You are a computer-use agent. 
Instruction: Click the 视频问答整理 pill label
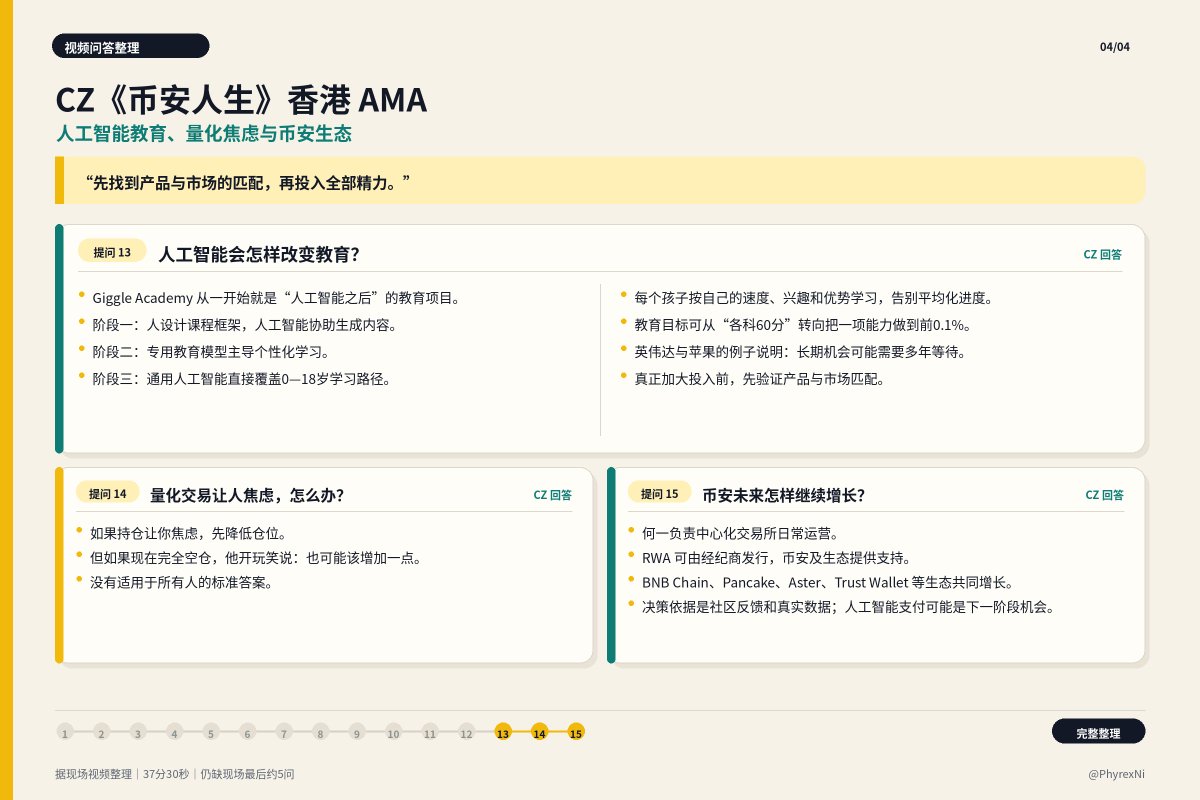pos(131,46)
